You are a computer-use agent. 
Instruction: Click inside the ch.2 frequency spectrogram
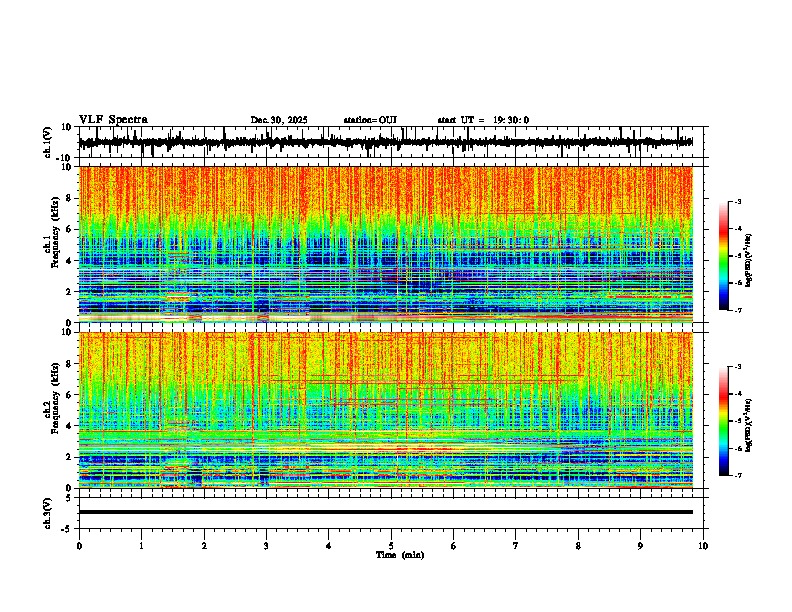(x=386, y=410)
